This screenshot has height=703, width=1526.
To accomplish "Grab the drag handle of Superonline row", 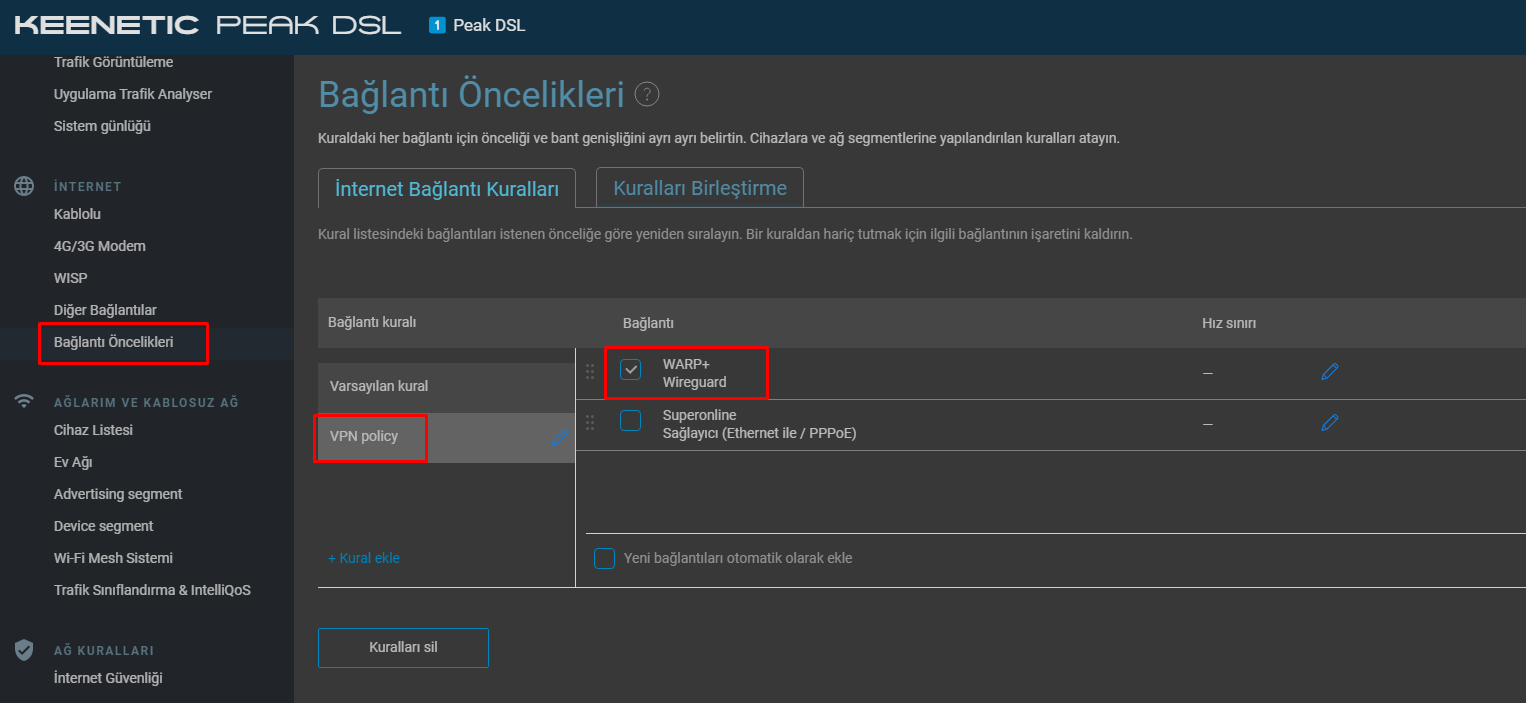I will coord(590,423).
